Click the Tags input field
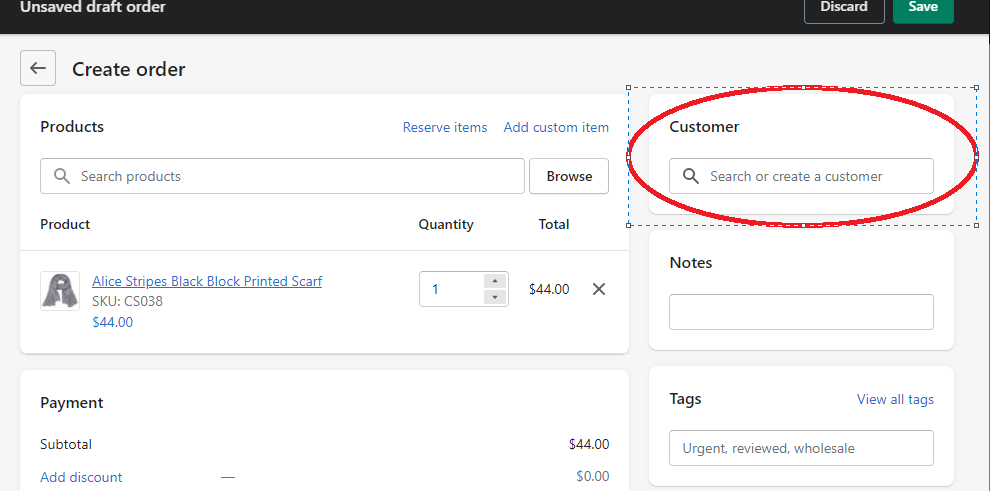The width and height of the screenshot is (990, 491). [801, 448]
